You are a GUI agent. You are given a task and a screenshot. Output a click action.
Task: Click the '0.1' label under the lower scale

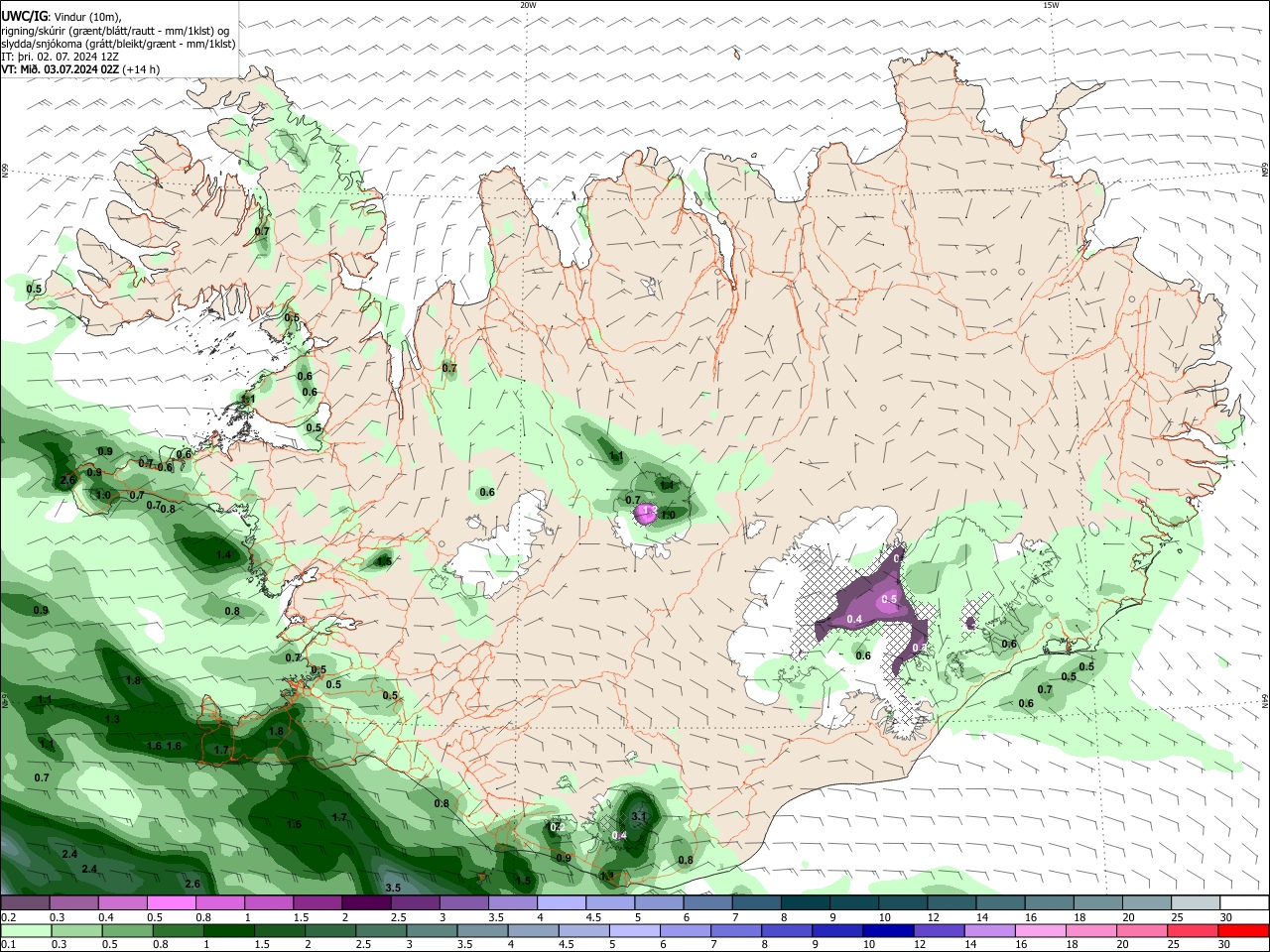[8, 945]
